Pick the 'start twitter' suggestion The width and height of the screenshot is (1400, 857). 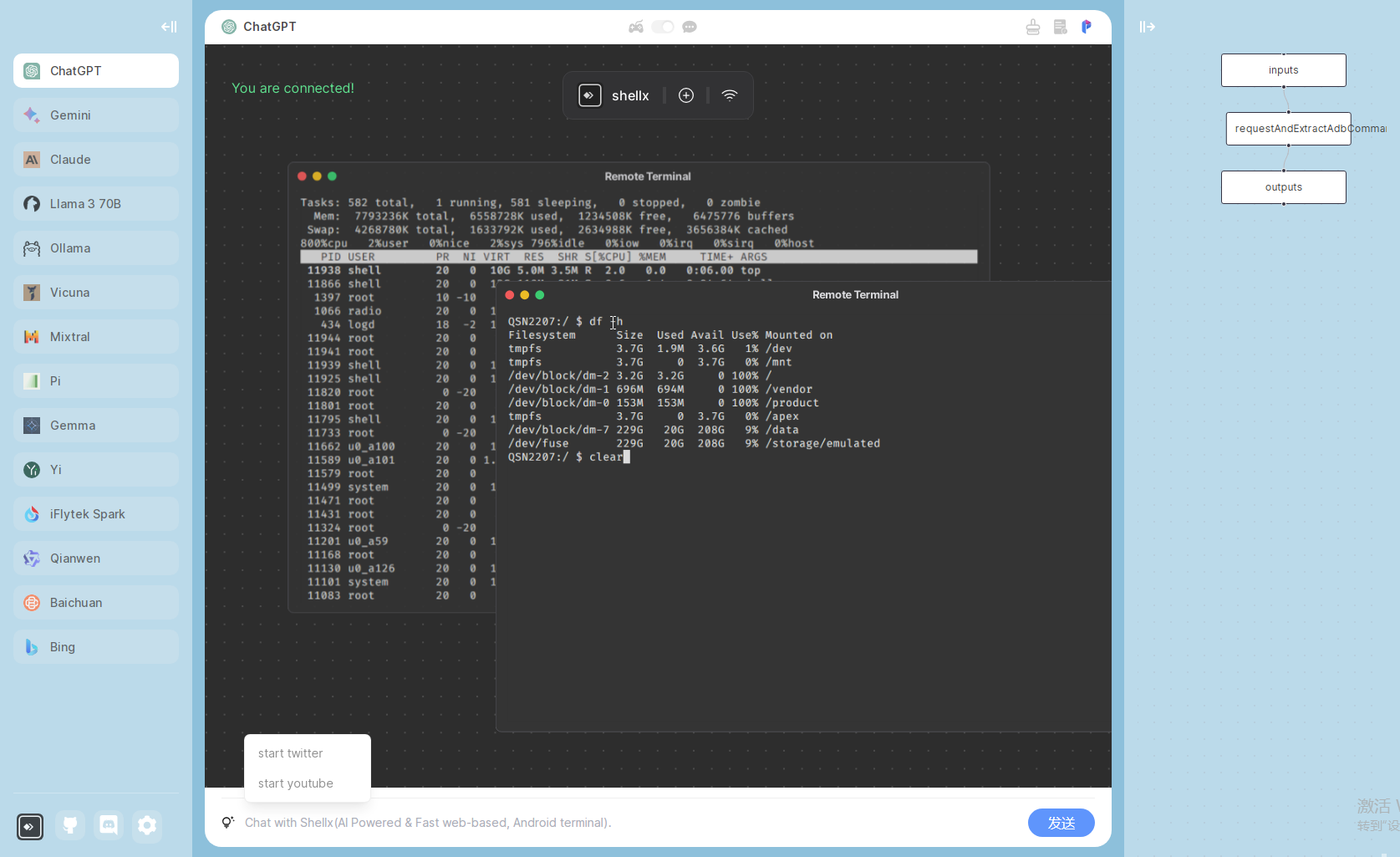pos(290,753)
